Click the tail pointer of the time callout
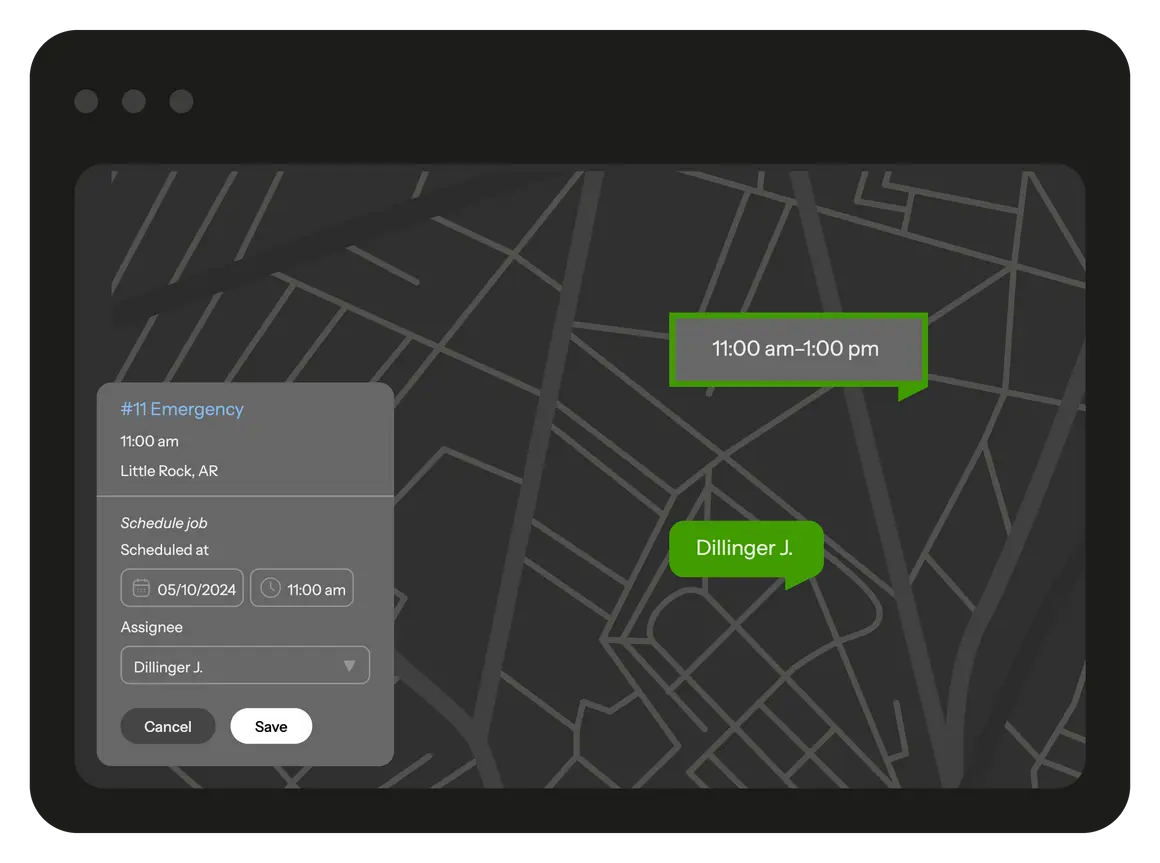This screenshot has width=1160, height=863. (908, 391)
